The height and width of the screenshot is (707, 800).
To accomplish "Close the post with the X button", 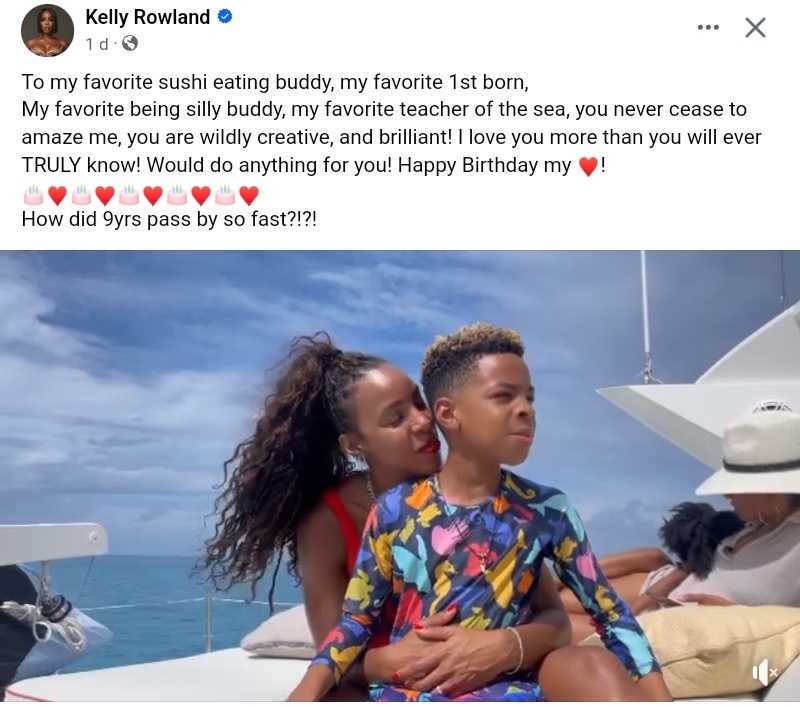I will (755, 28).
